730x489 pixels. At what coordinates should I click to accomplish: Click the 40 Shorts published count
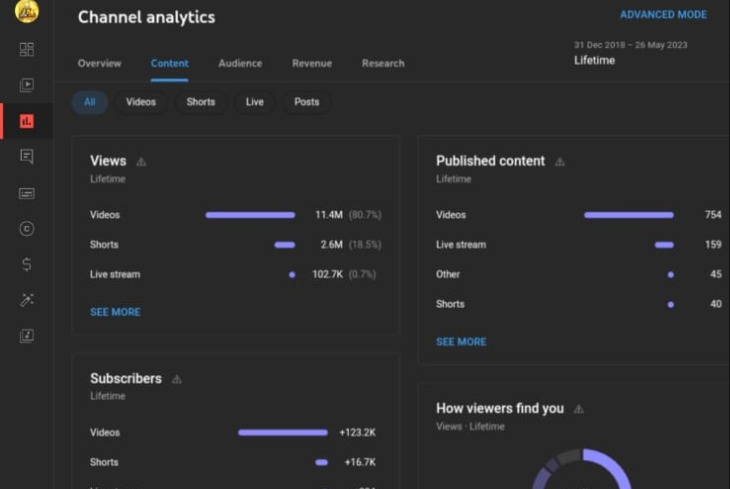click(716, 305)
